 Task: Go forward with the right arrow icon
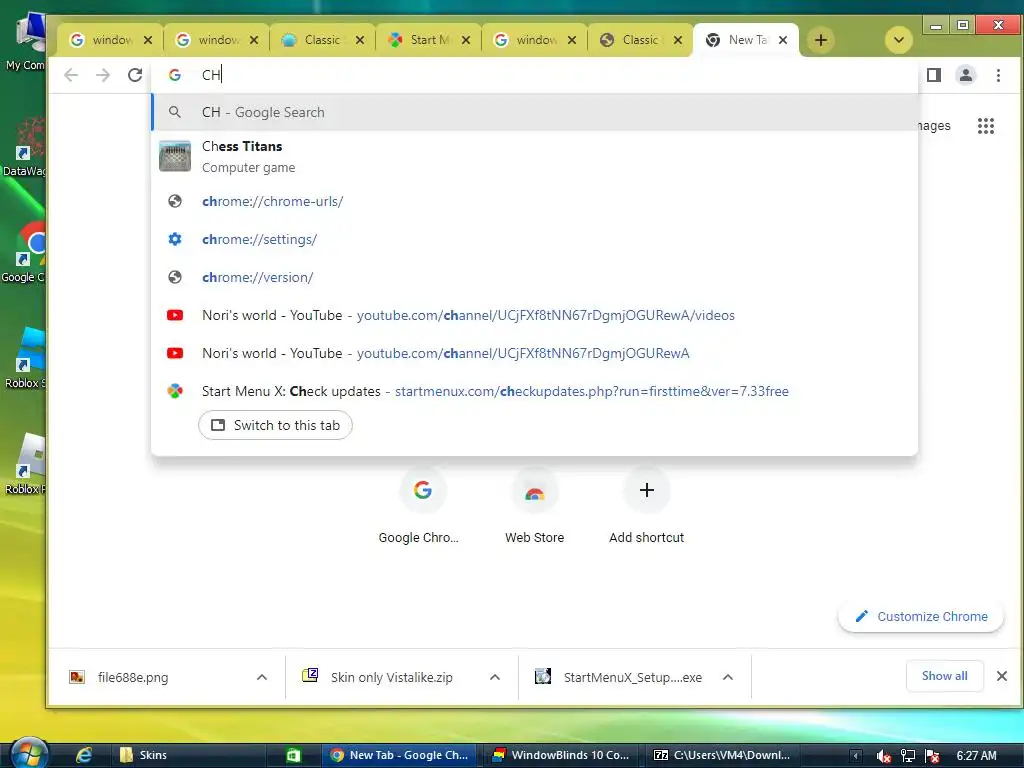(103, 75)
